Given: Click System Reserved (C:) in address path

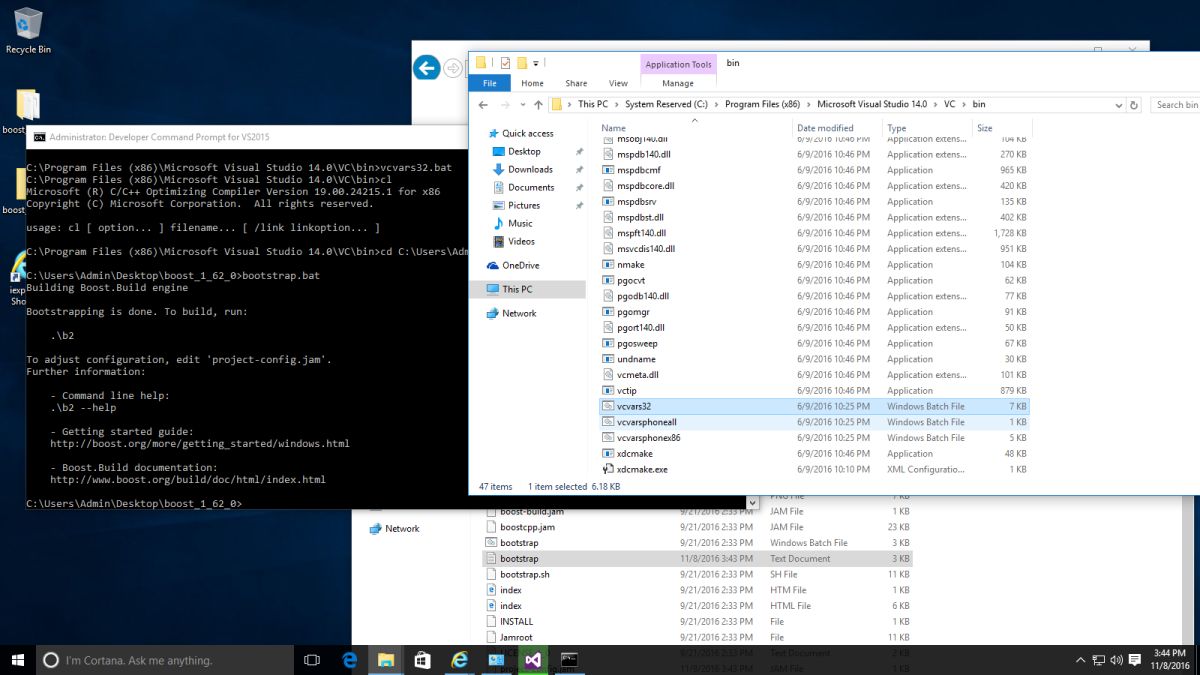Looking at the screenshot, I should (666, 104).
